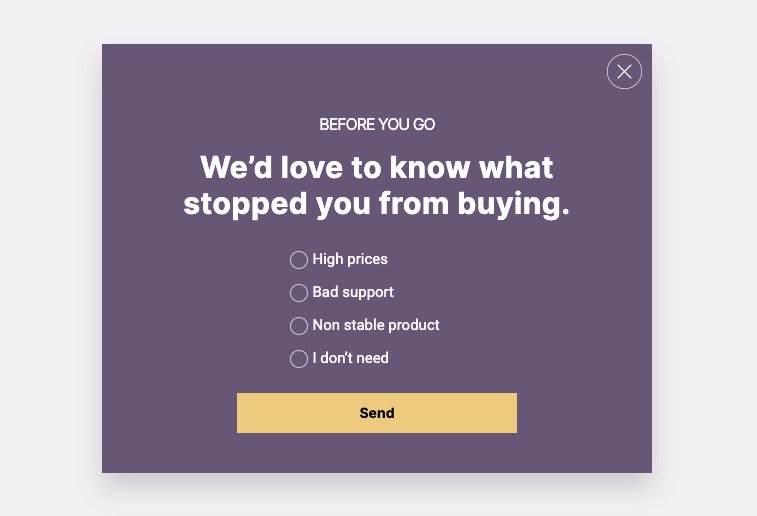Select the High prices radio button
The image size is (757, 516).
point(299,260)
